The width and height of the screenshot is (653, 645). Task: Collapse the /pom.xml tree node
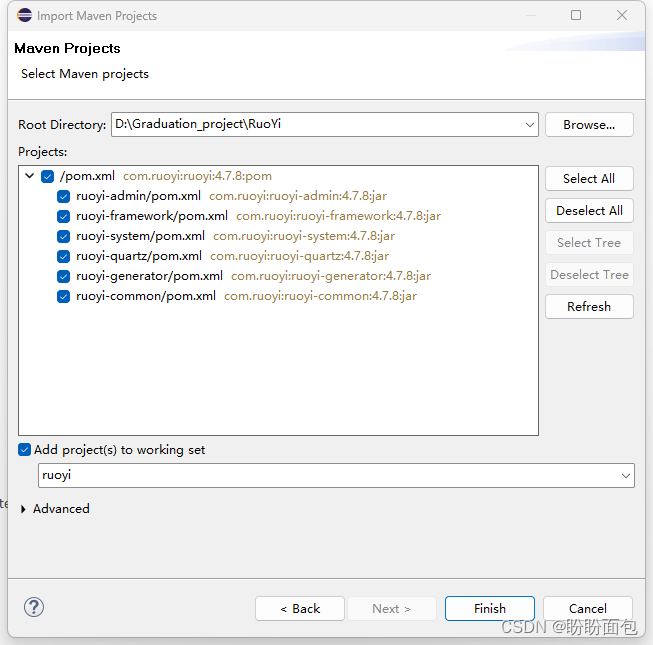(30, 176)
